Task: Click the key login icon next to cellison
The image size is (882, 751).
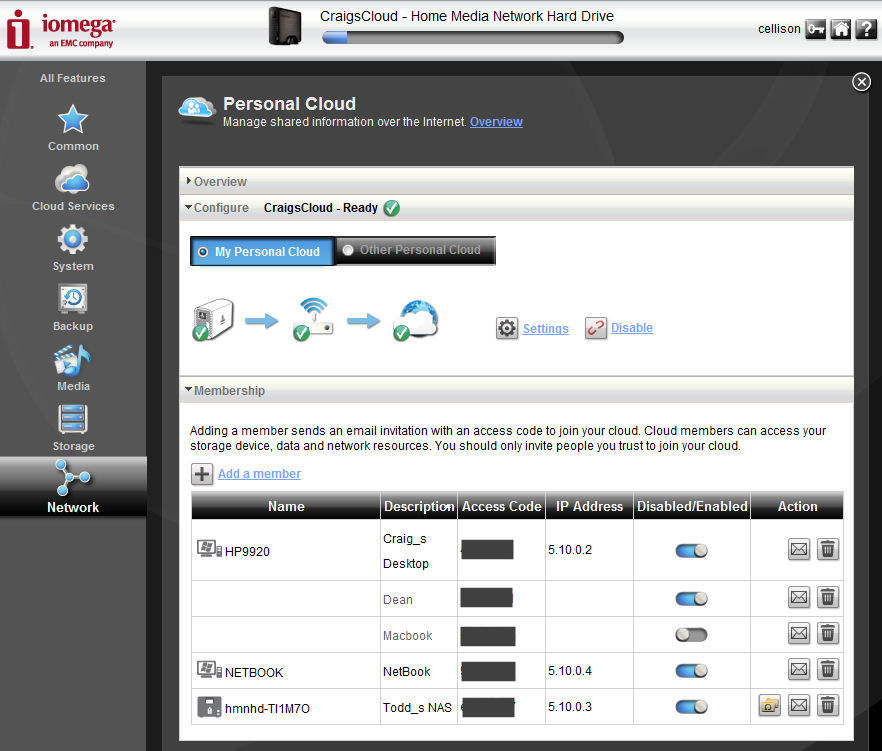Action: point(816,29)
